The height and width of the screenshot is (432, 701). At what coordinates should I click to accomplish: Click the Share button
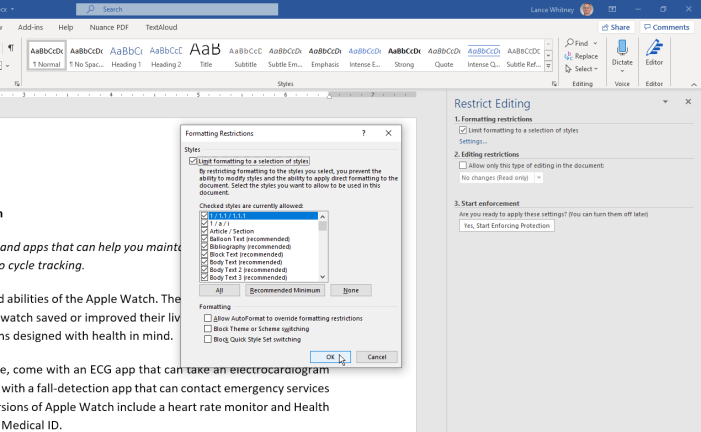pyautogui.click(x=616, y=27)
